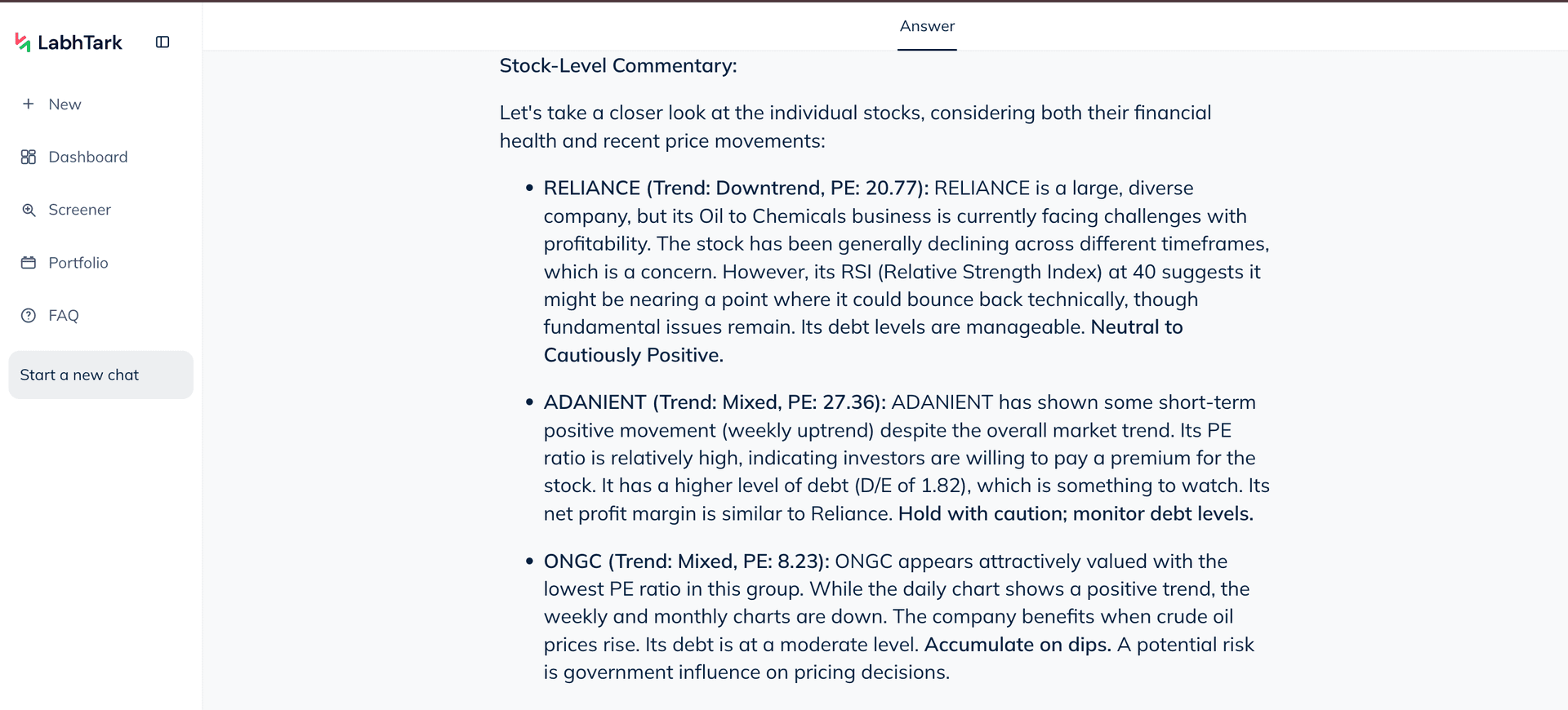
Task: Click the Screener magnifier icon
Action: click(x=29, y=210)
